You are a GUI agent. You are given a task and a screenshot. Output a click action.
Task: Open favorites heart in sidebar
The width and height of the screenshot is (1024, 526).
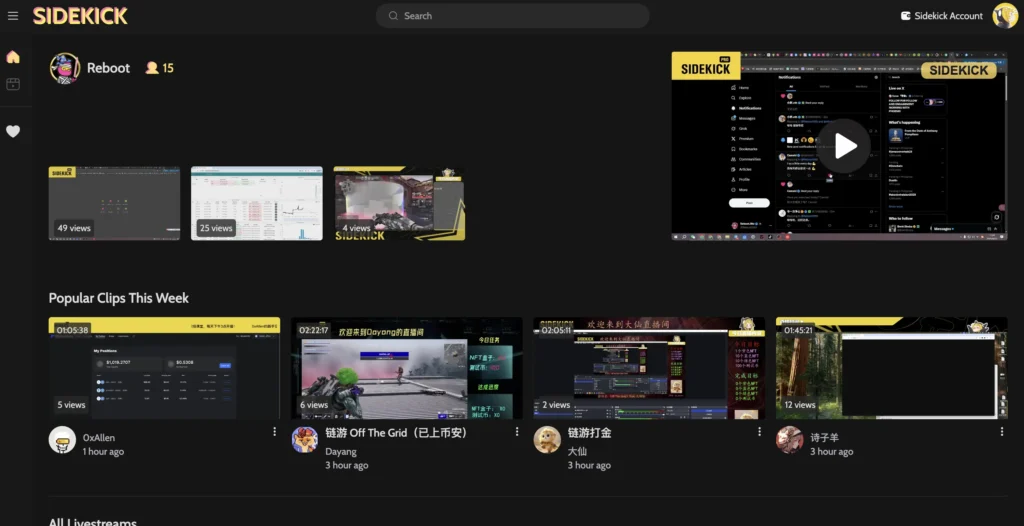pyautogui.click(x=13, y=131)
